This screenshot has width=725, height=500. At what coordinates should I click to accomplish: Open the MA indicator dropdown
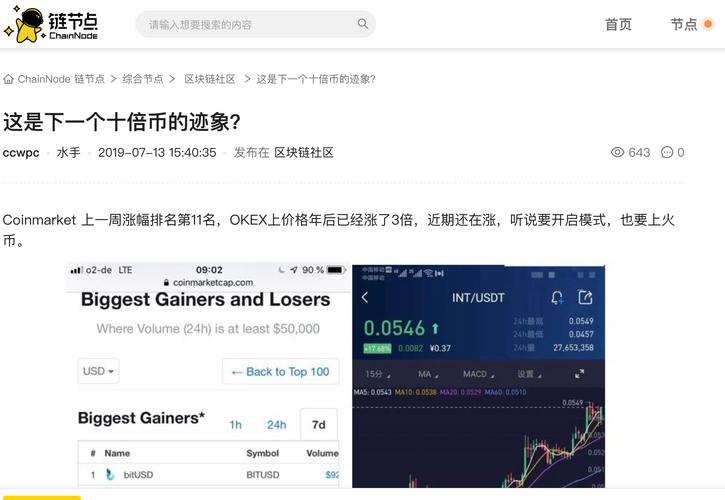click(428, 374)
